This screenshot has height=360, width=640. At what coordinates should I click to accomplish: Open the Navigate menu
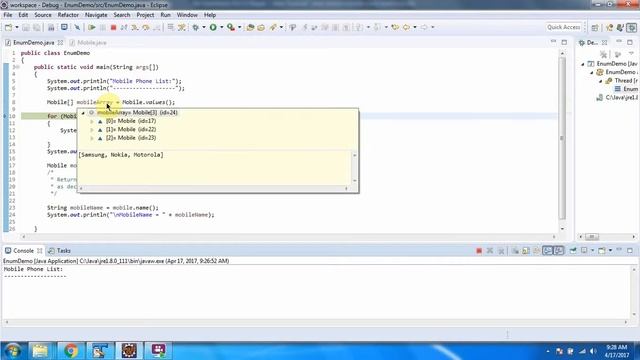(96, 15)
